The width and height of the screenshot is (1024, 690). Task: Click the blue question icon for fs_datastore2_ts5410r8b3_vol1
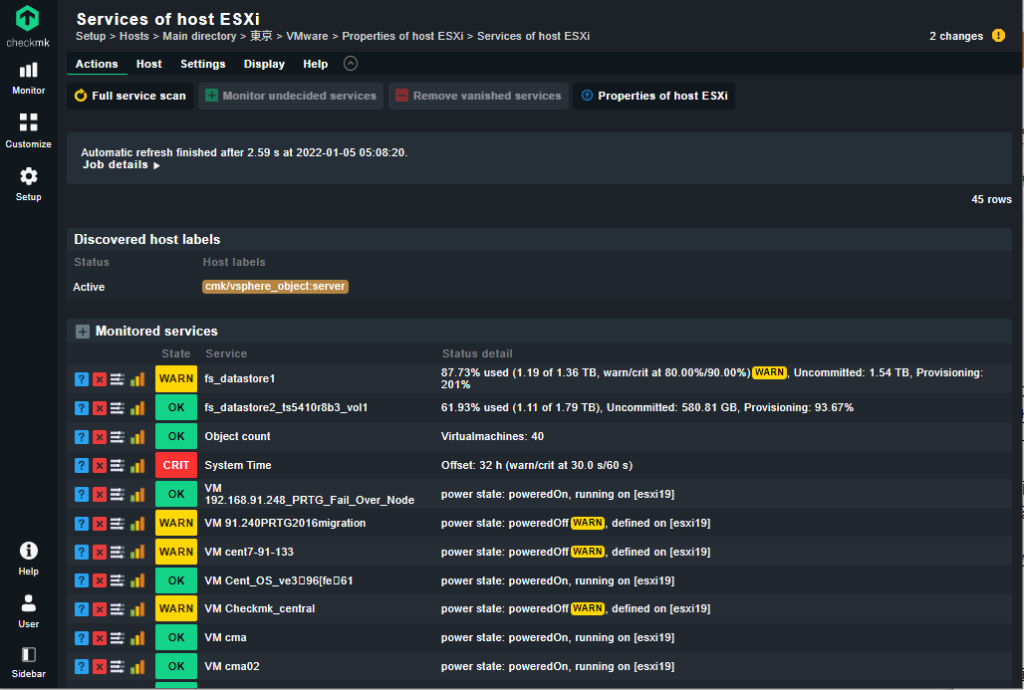coord(81,408)
